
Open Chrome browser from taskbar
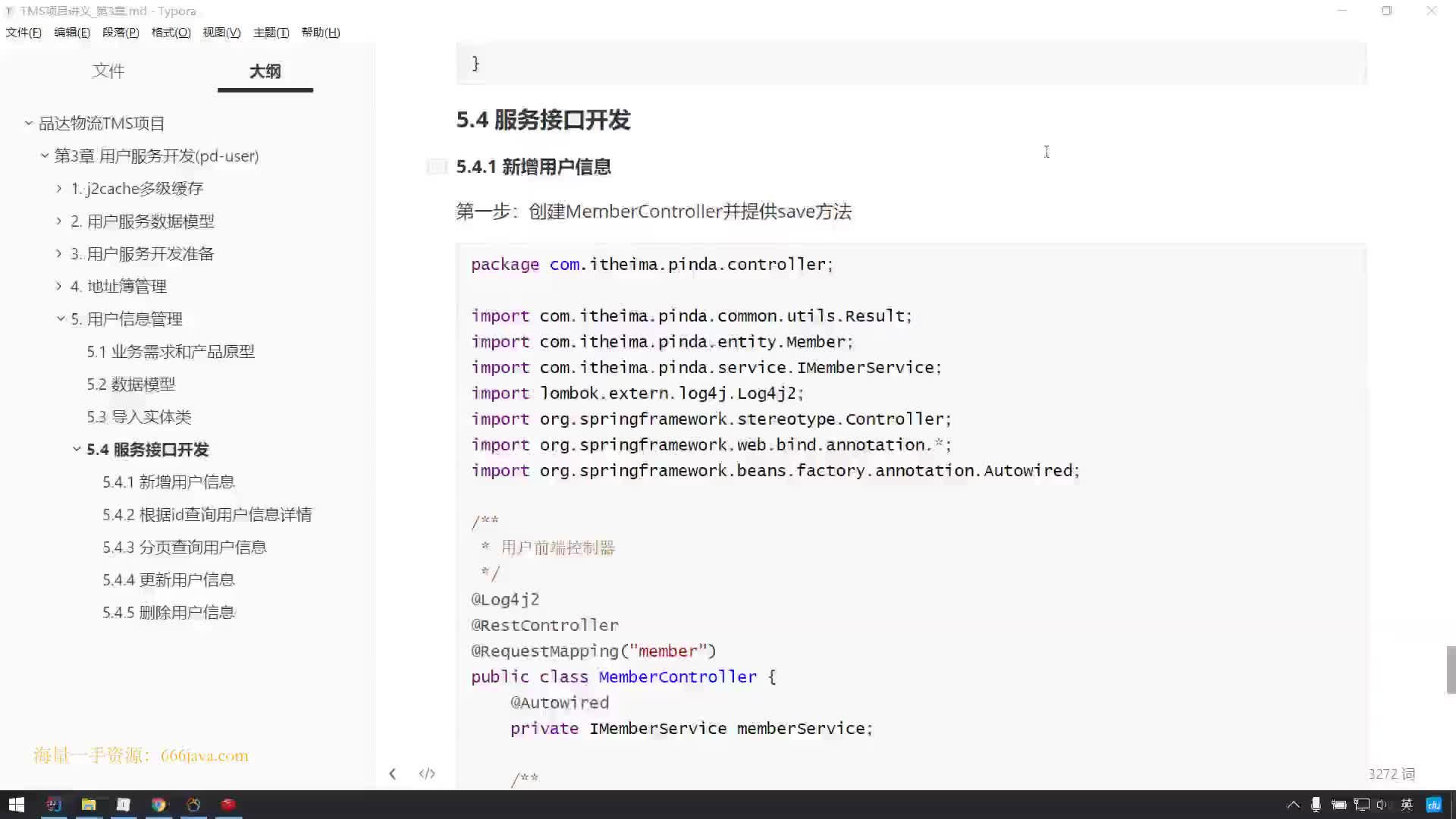(x=158, y=805)
